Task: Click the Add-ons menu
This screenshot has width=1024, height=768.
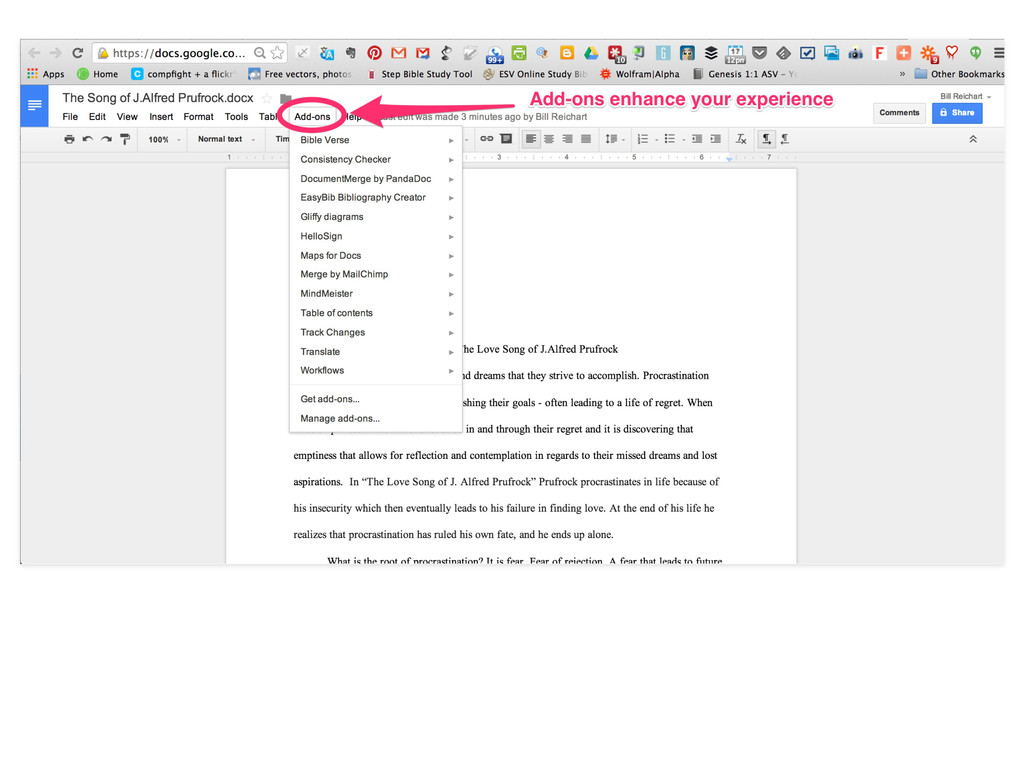Action: click(x=312, y=117)
